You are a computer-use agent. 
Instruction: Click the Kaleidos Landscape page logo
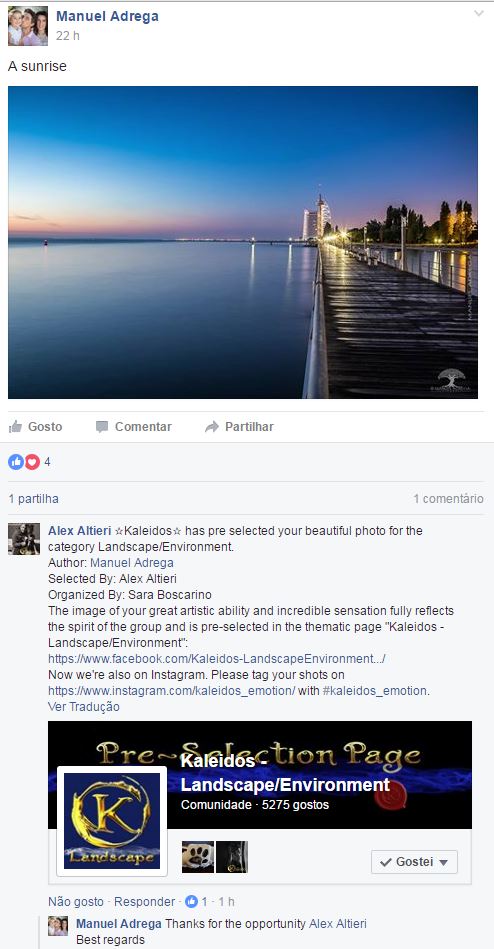[x=112, y=821]
